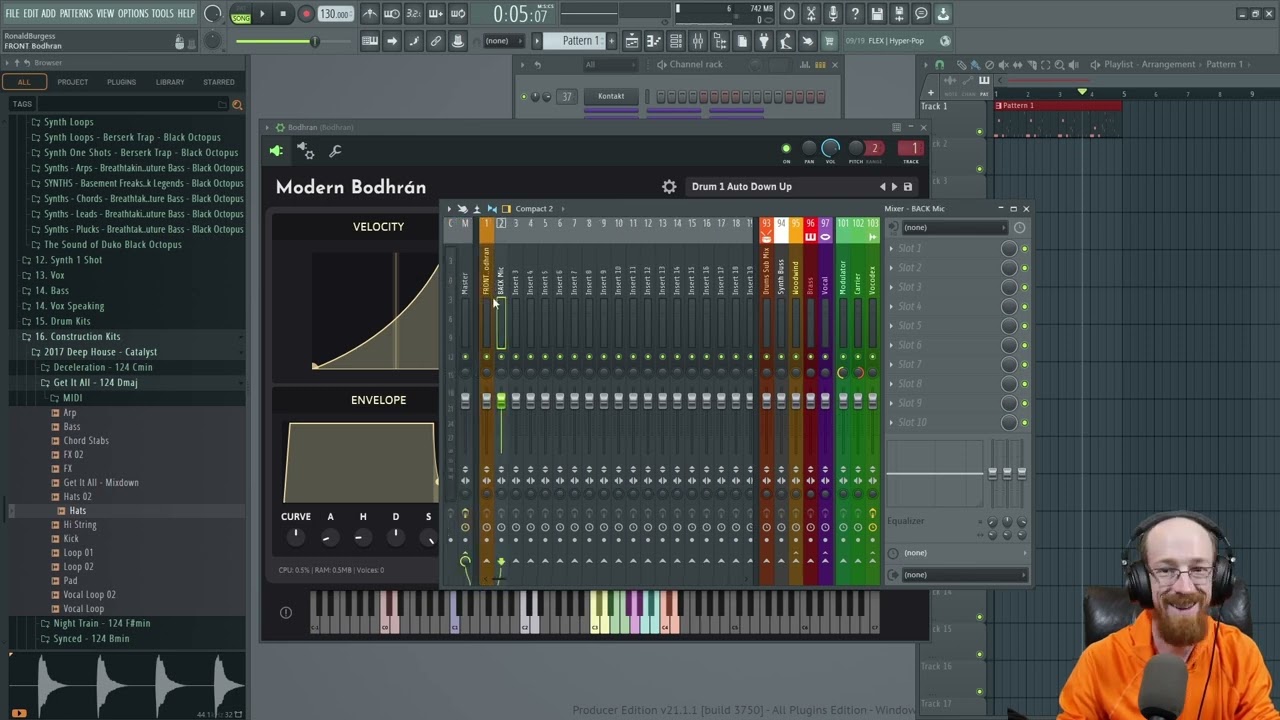
Task: Open the chat/news bubble icon
Action: [921, 14]
